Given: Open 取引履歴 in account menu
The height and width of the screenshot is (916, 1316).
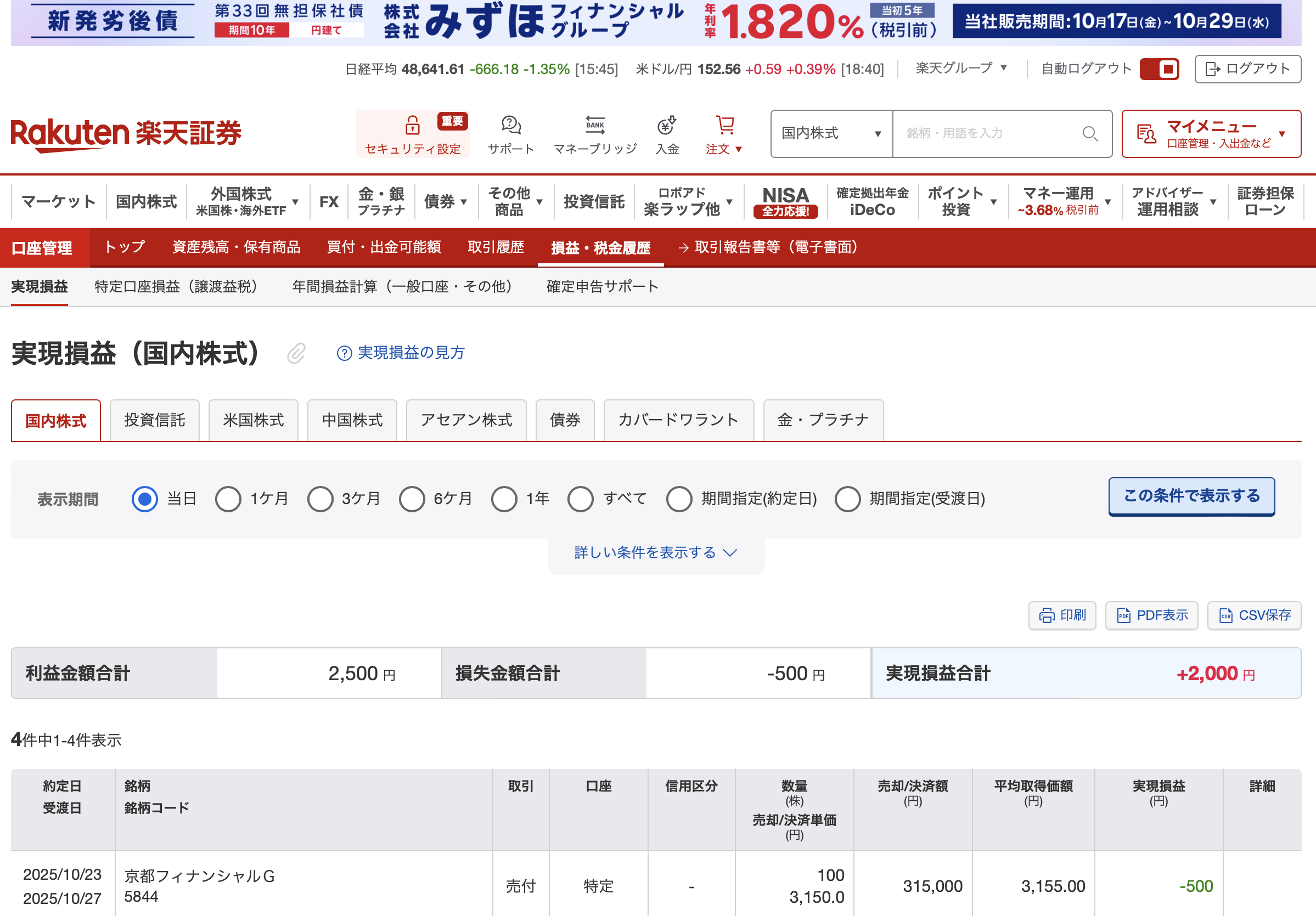Looking at the screenshot, I should (495, 247).
